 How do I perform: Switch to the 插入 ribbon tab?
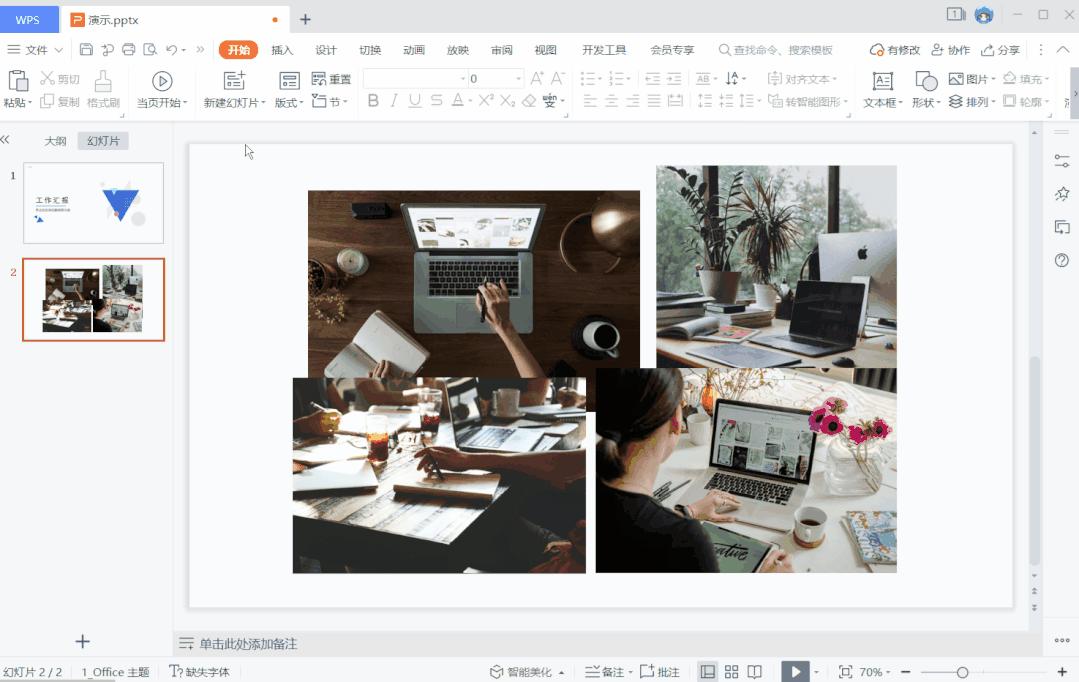[x=284, y=47]
